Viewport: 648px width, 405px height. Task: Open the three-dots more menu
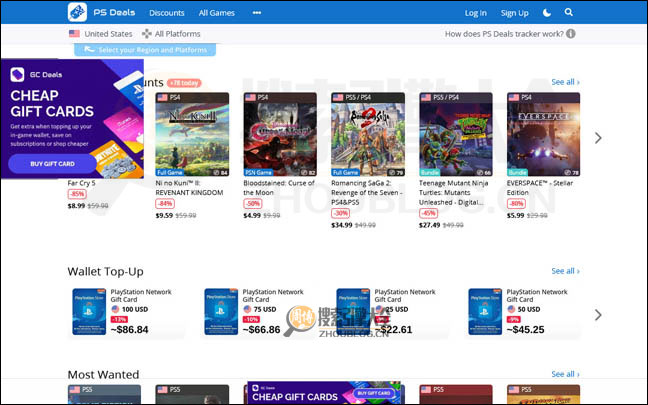pyautogui.click(x=257, y=13)
